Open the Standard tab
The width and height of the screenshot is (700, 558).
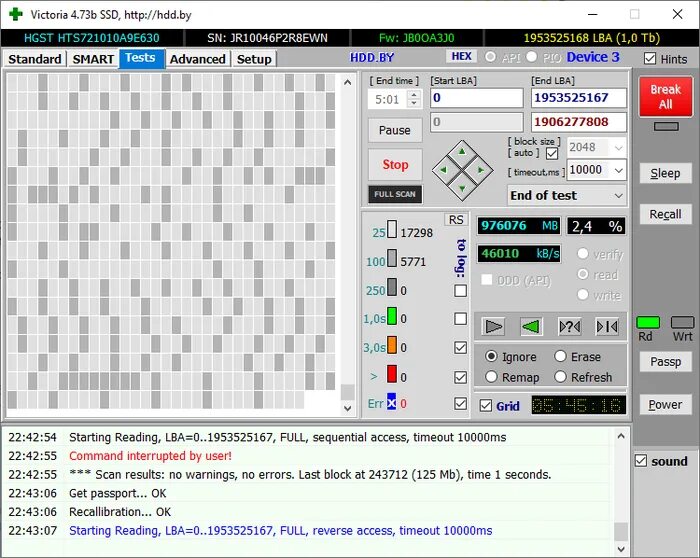coord(35,59)
